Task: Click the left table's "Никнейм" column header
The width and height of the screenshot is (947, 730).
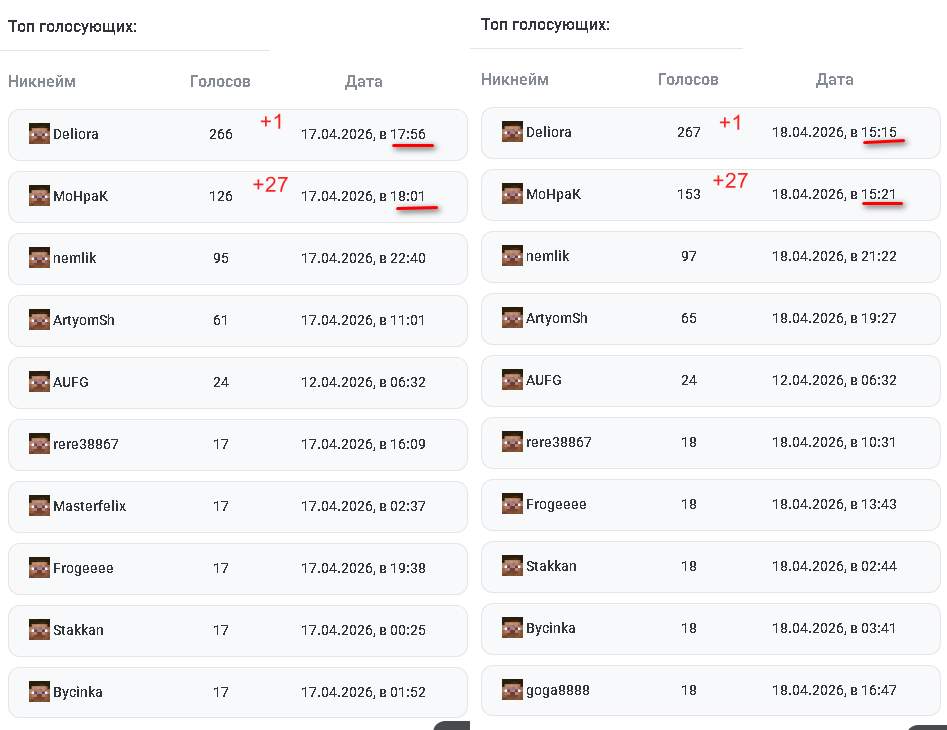Action: click(42, 81)
